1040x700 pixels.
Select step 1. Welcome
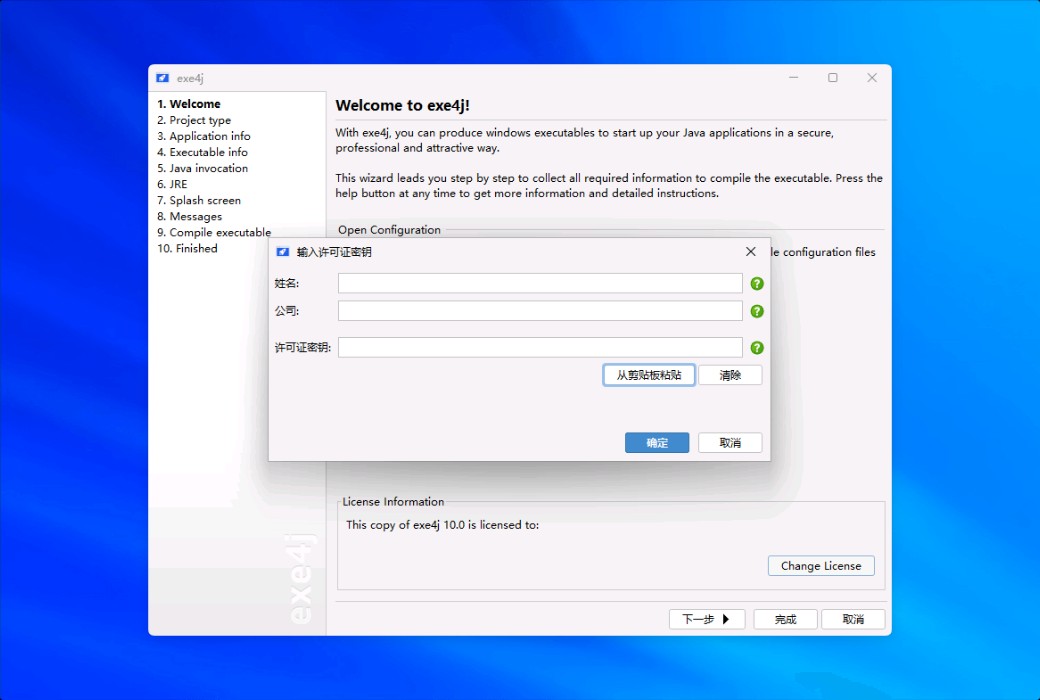tap(189, 104)
